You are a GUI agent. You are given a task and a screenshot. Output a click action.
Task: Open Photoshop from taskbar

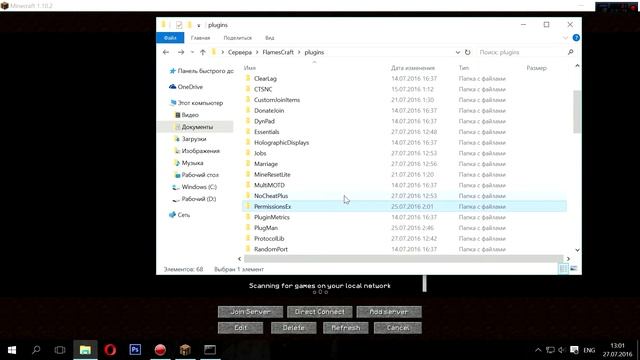135,350
